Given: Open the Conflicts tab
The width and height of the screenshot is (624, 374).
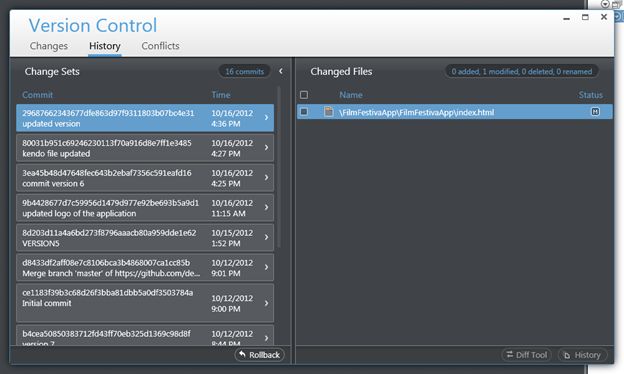Looking at the screenshot, I should coord(160,46).
